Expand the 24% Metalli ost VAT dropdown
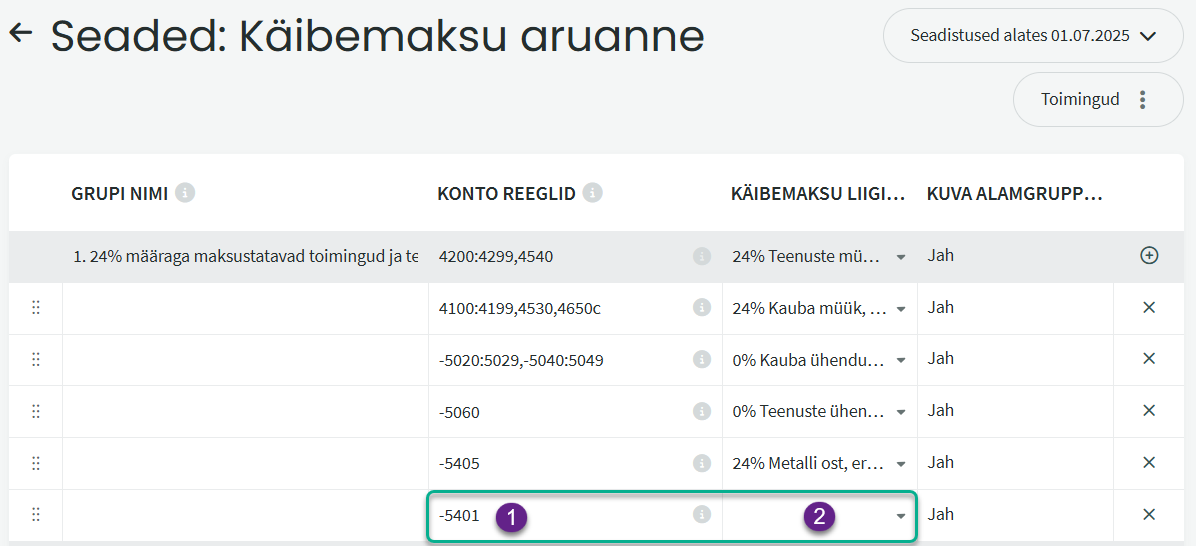The image size is (1196, 546). coord(900,464)
